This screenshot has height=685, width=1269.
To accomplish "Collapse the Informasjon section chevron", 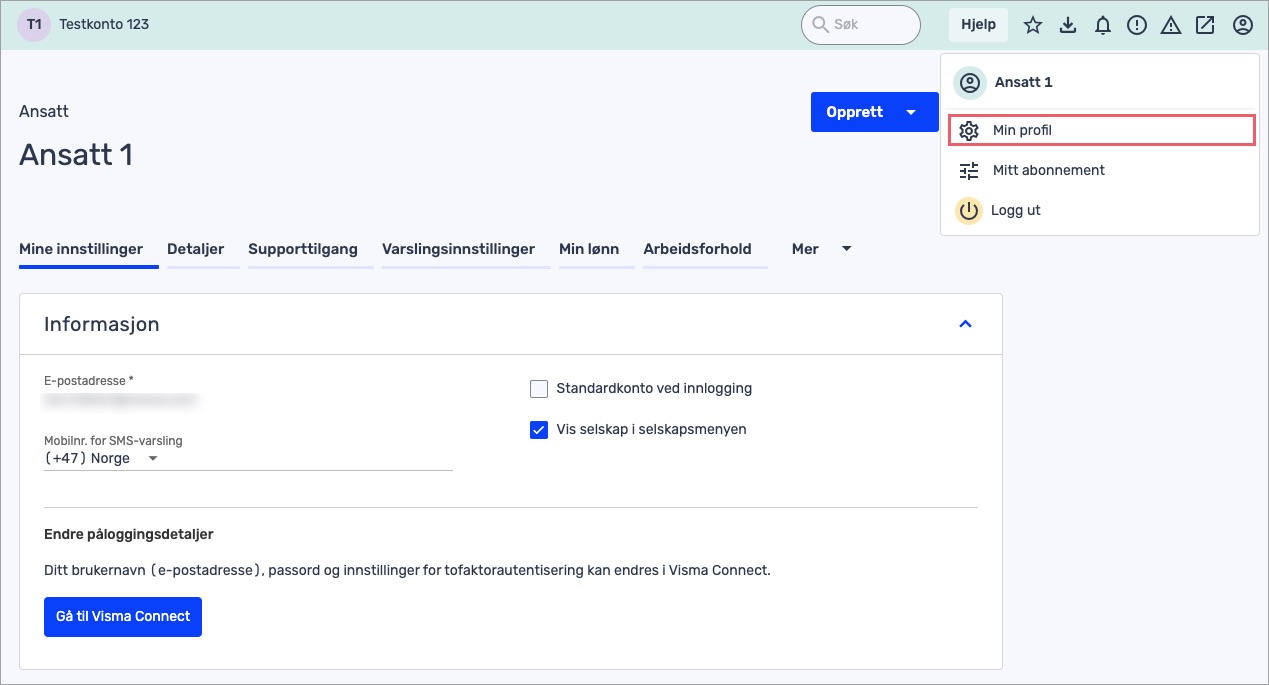I will click(x=965, y=324).
